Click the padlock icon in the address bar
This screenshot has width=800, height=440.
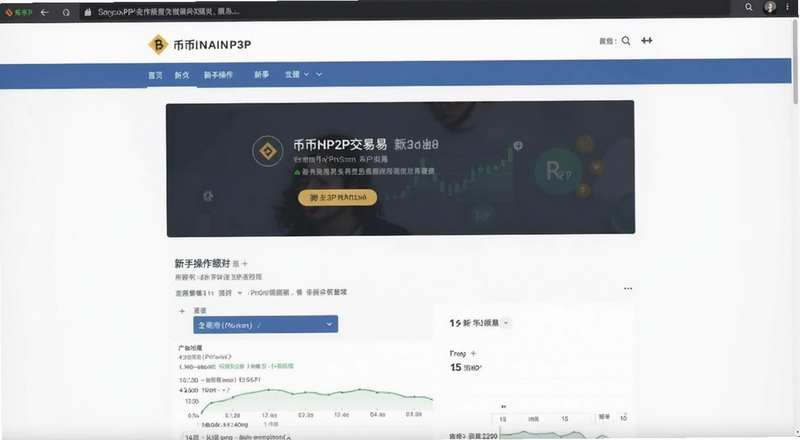(x=87, y=12)
